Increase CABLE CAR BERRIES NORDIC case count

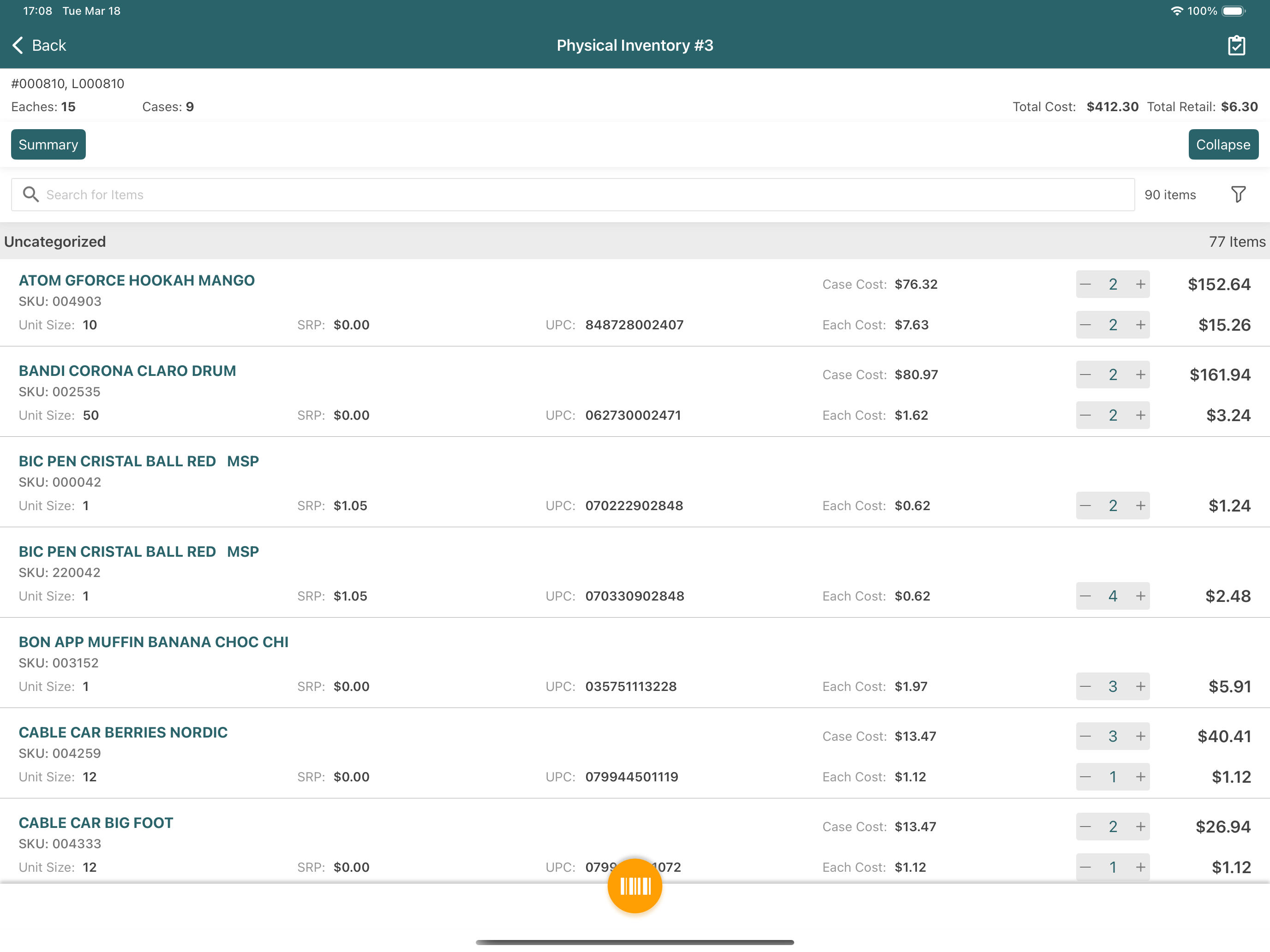click(x=1140, y=736)
